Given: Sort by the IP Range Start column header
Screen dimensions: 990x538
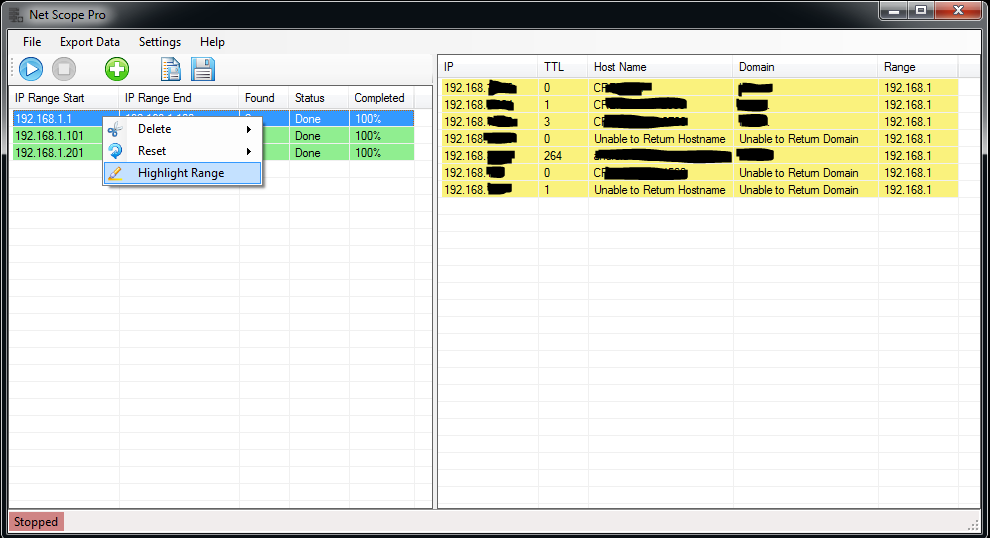Looking at the screenshot, I should click(64, 98).
